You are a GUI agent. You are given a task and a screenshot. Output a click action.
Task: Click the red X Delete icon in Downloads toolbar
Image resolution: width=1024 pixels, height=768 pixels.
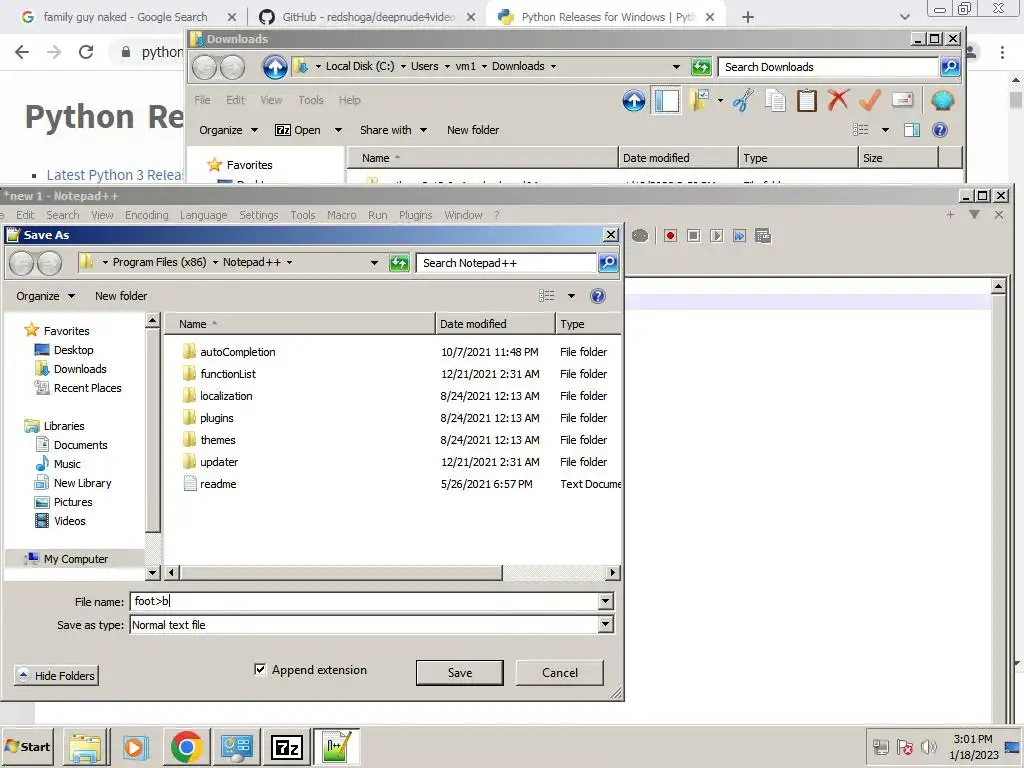838,100
